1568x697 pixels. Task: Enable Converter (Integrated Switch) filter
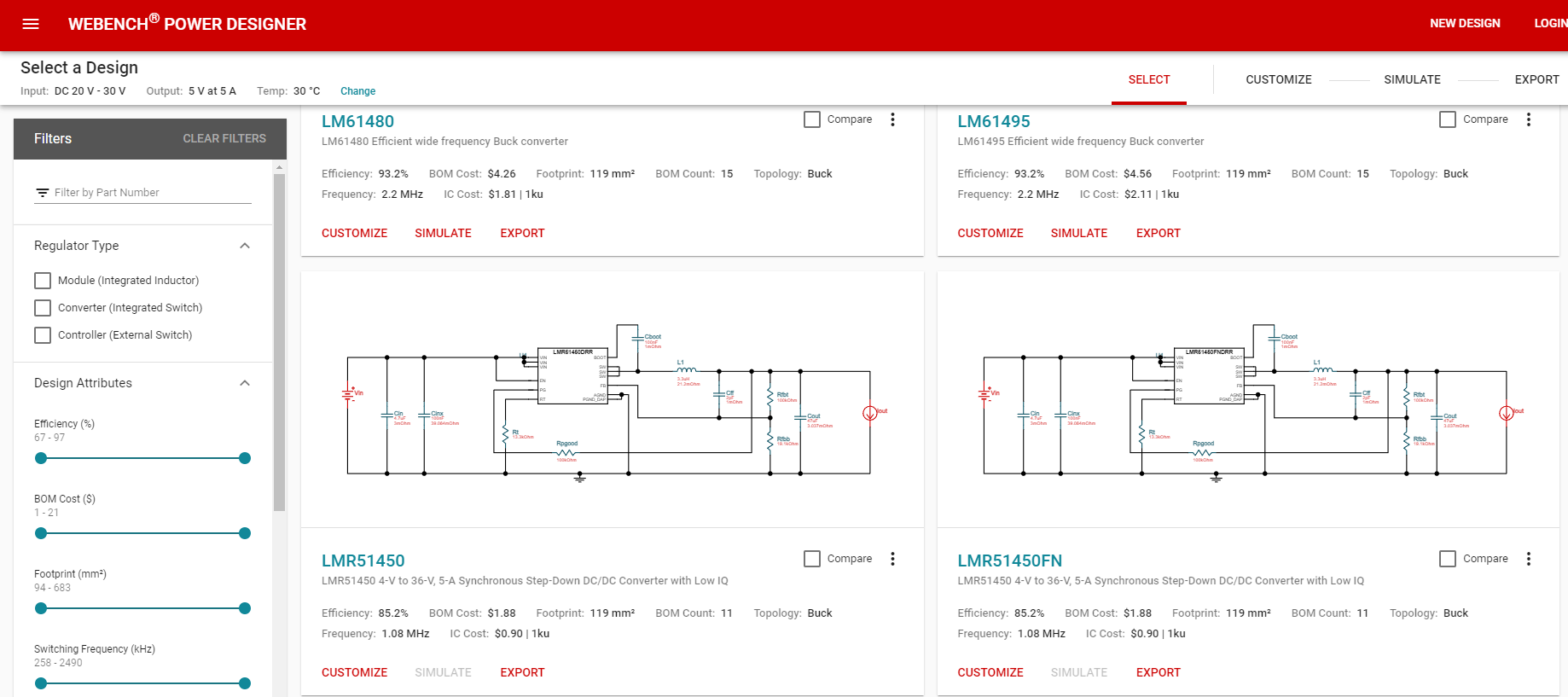click(43, 308)
